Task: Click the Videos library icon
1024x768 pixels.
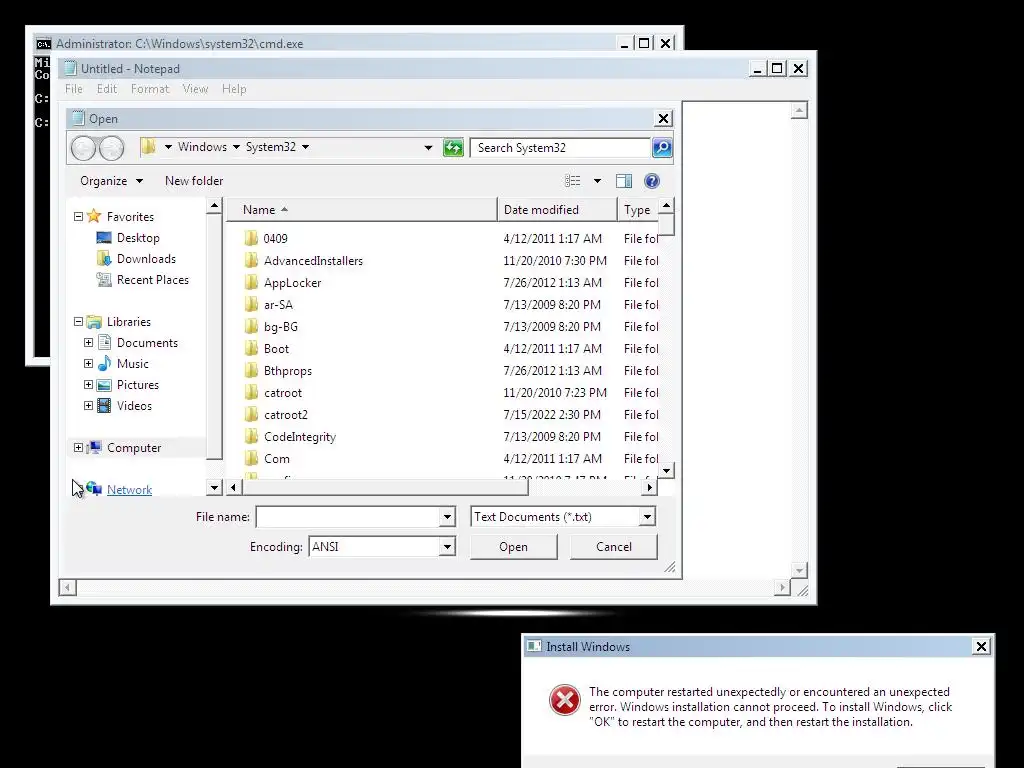Action: click(104, 406)
